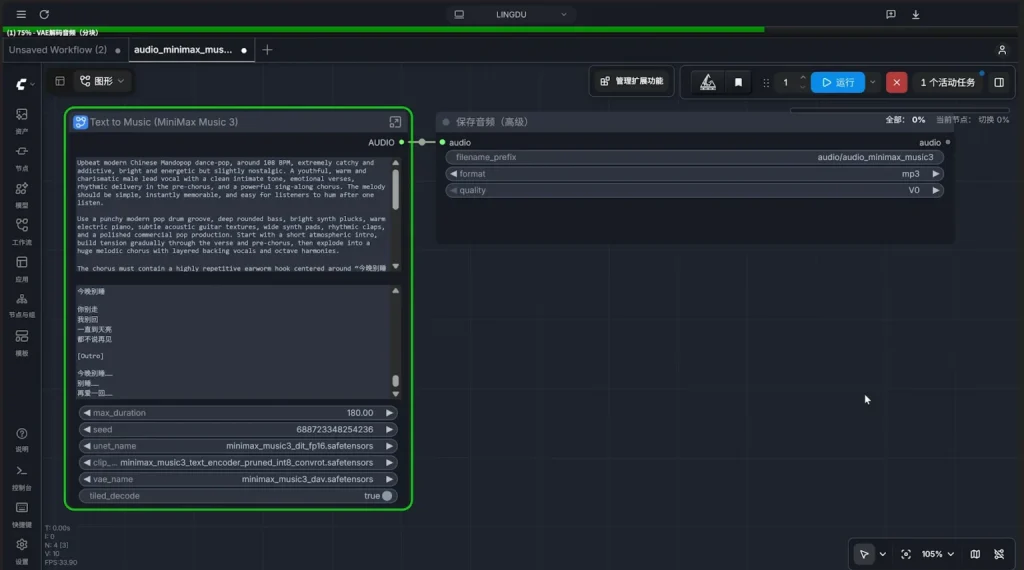Open the Settings (设置) gear icon
This screenshot has width=1024, height=570.
22,551
